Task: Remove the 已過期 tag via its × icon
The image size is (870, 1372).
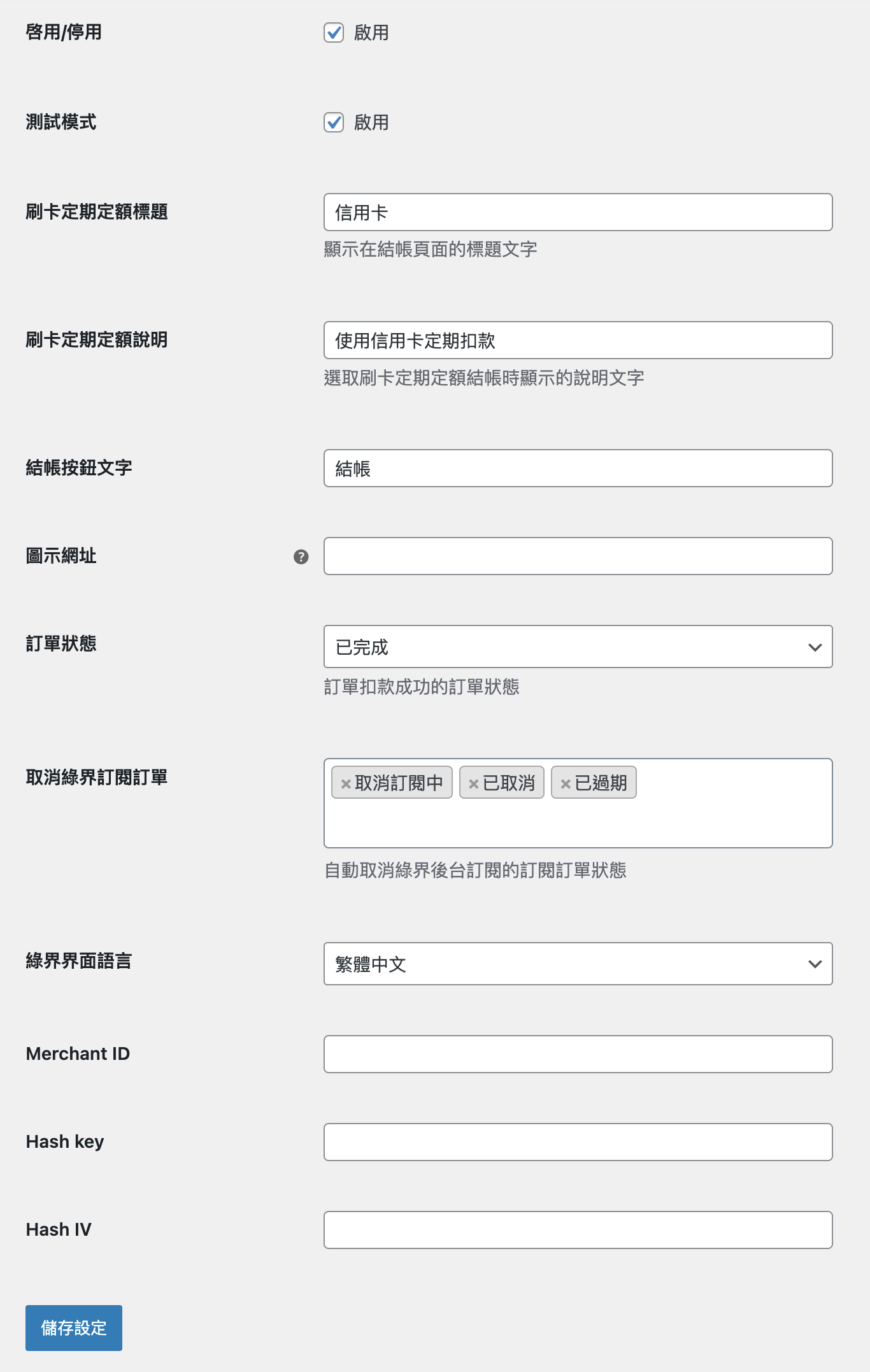Action: click(564, 782)
